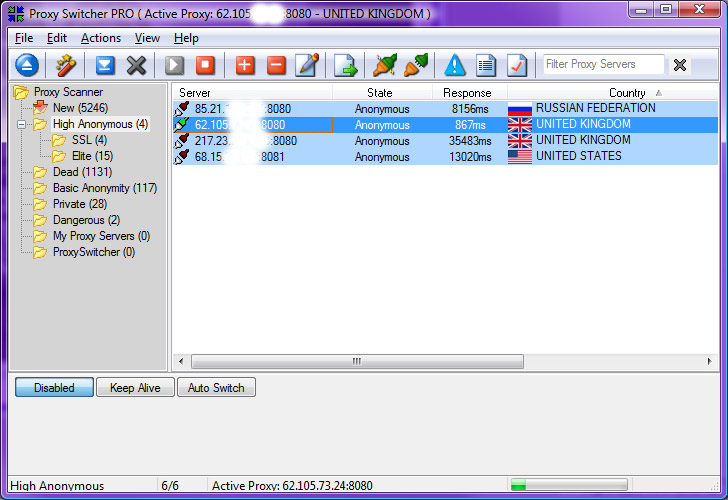Edit proxy with the pencil notepad icon
This screenshot has height=500, width=728.
(307, 65)
